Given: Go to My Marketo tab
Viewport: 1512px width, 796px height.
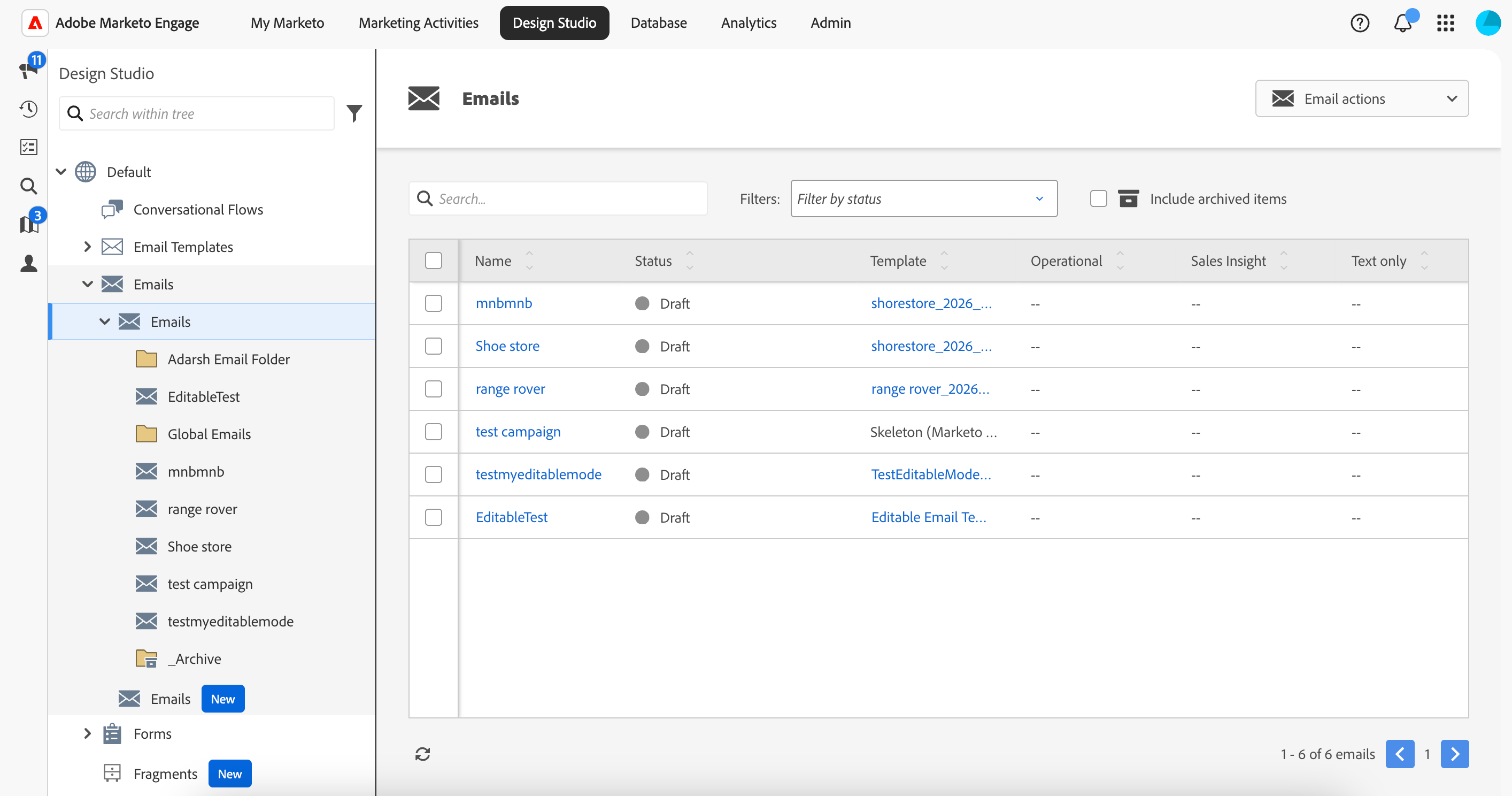Looking at the screenshot, I should tap(287, 23).
